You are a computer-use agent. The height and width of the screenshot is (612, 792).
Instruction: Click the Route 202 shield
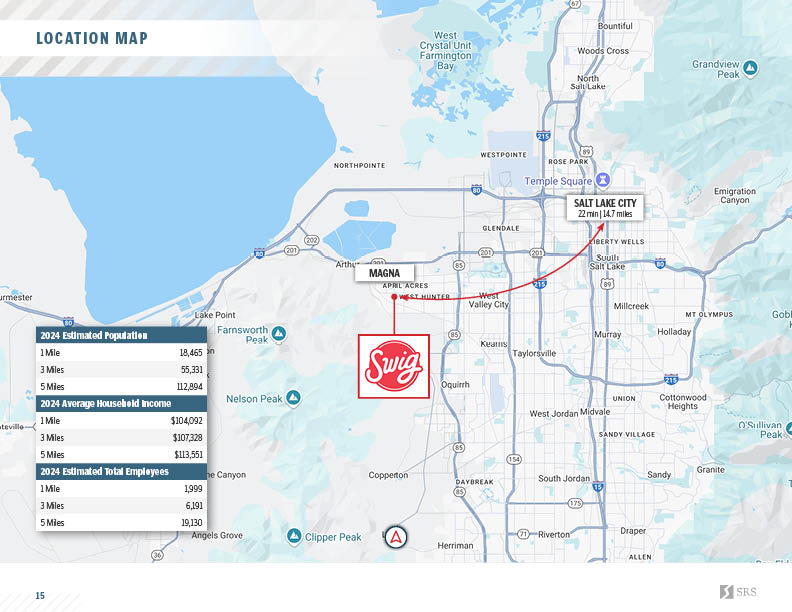pyautogui.click(x=312, y=240)
